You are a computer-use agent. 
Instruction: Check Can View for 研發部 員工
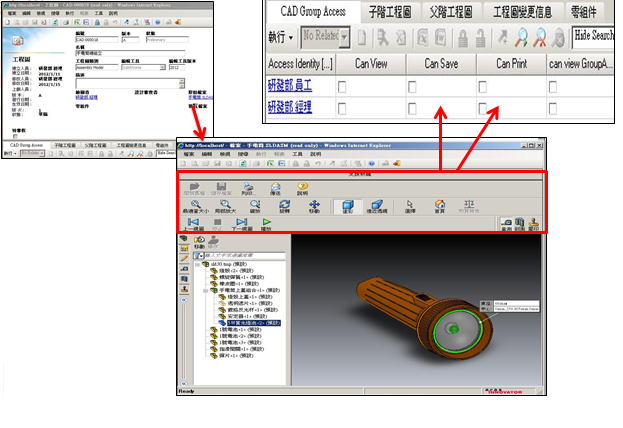(x=342, y=87)
